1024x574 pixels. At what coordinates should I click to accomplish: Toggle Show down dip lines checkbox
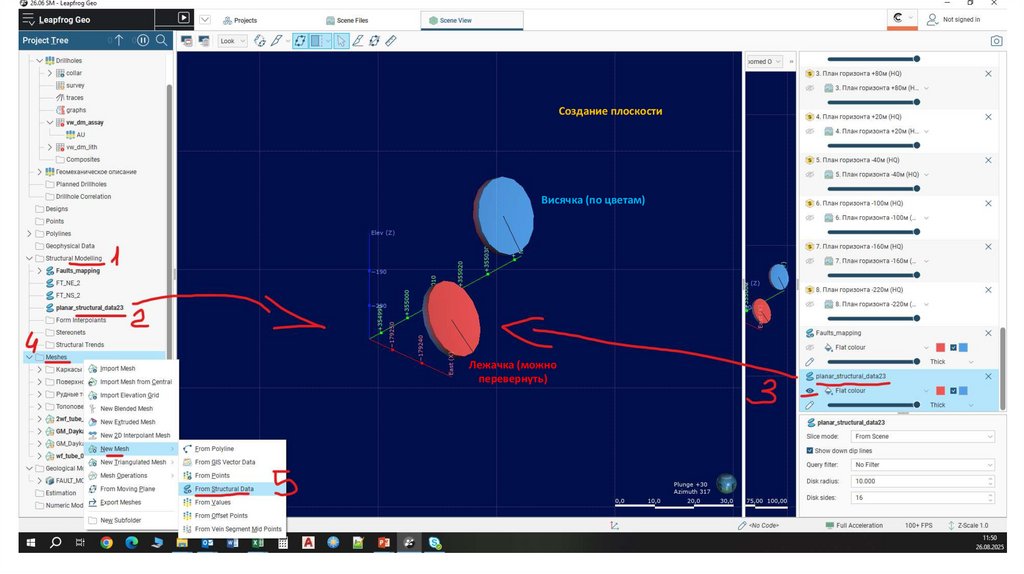(x=810, y=451)
